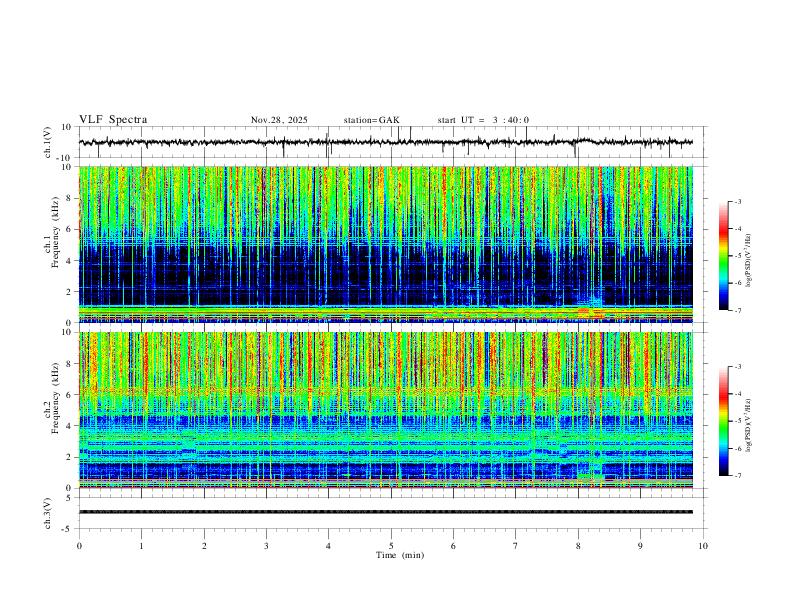The height and width of the screenshot is (612, 792).
Task: Click the time axis tick label '3'
Action: [x=266, y=546]
